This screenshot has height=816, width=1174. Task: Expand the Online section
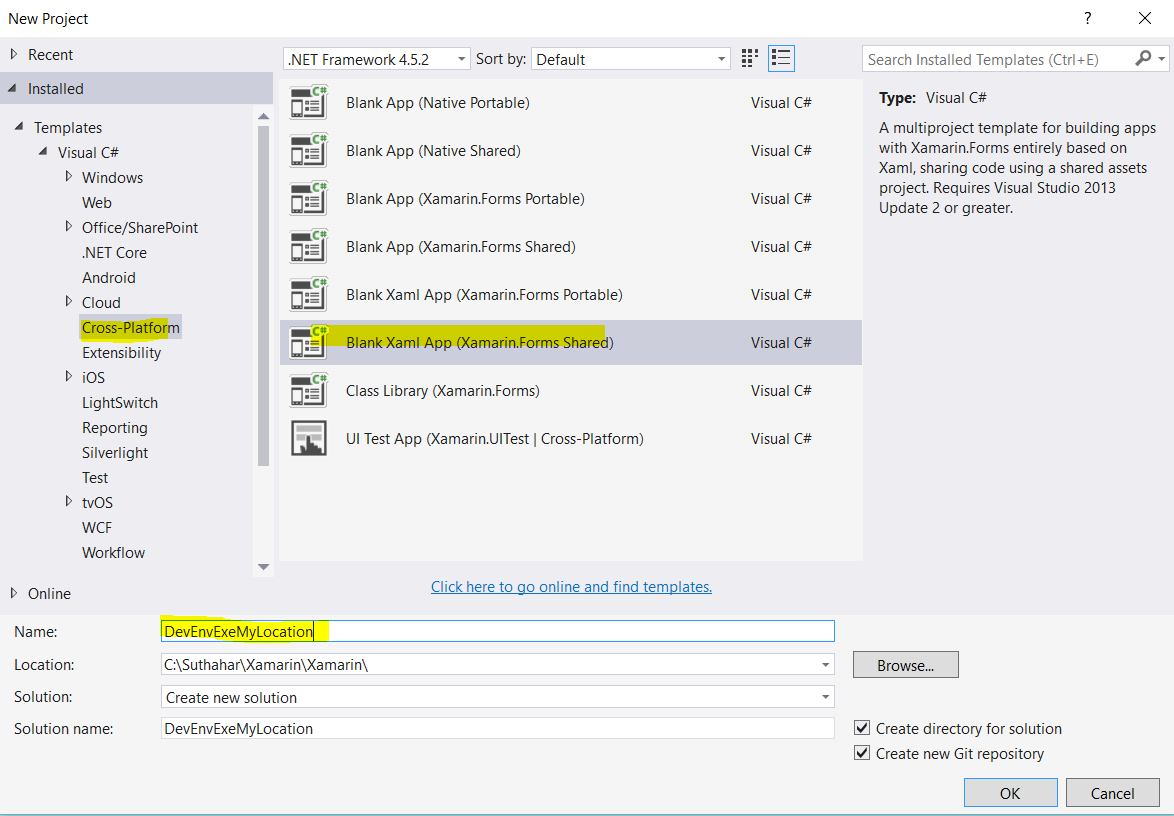(x=13, y=593)
